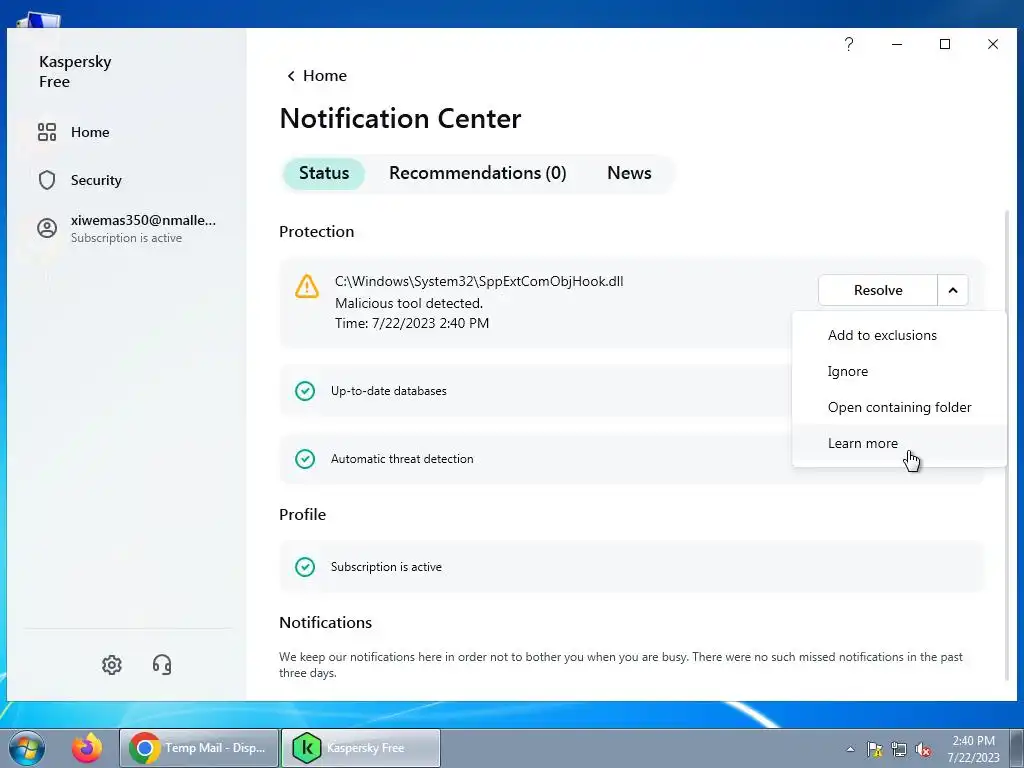Viewport: 1024px width, 768px height.
Task: Launch Firefox from the taskbar
Action: tap(88, 748)
